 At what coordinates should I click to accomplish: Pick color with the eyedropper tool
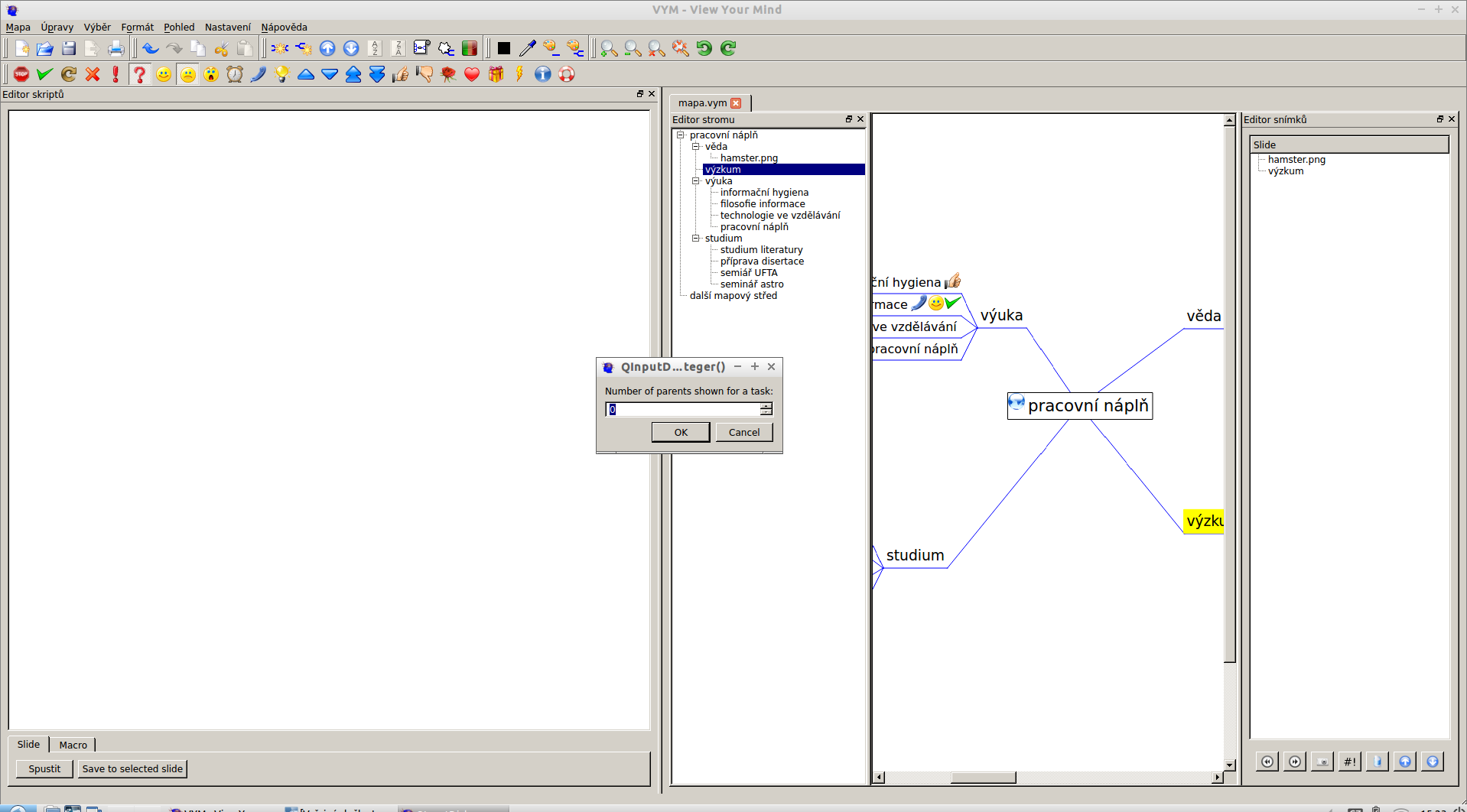pyautogui.click(x=527, y=49)
